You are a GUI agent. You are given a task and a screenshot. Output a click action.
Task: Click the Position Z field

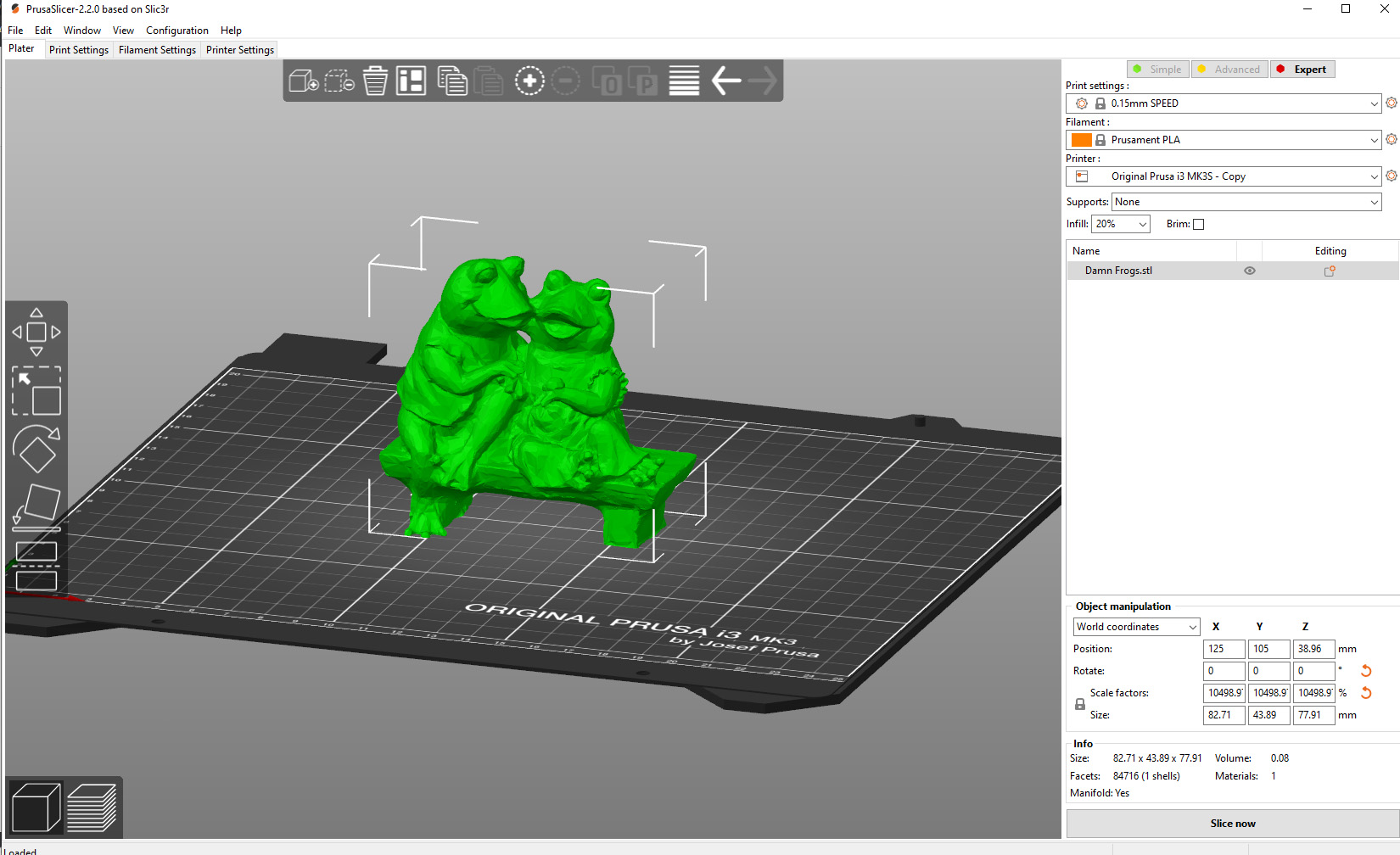pos(1313,649)
